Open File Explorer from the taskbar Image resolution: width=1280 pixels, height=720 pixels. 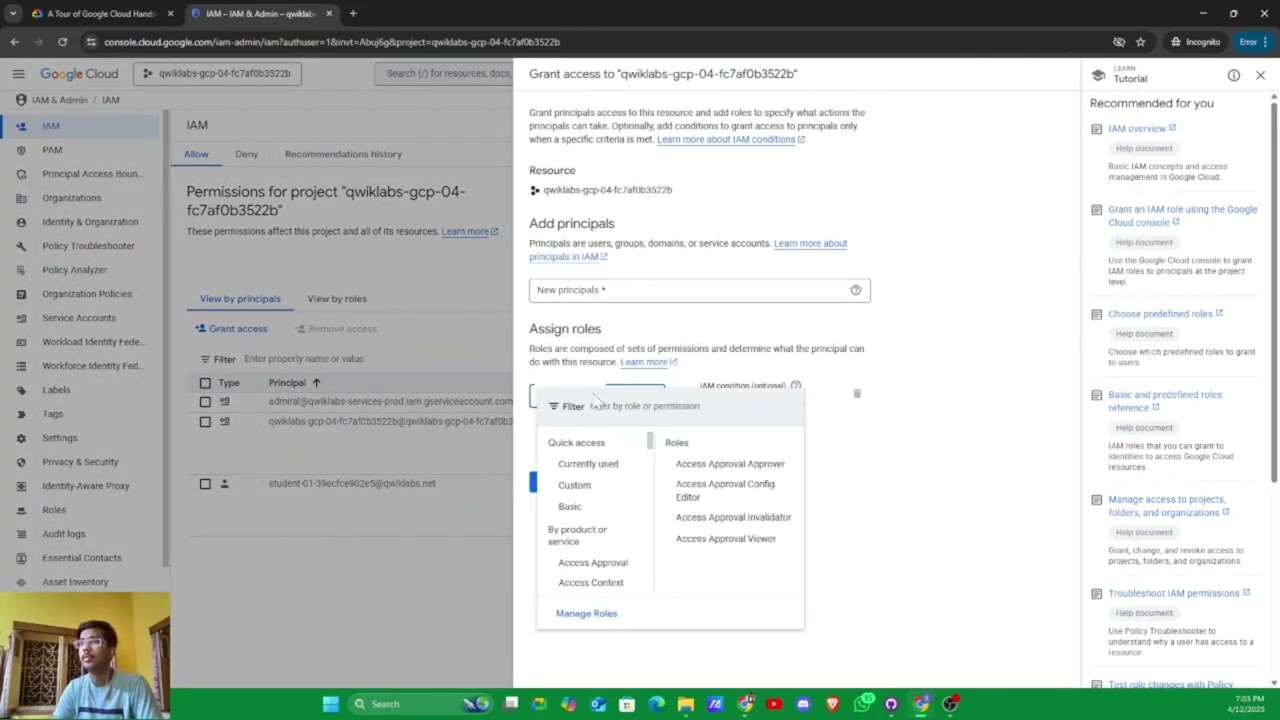click(686, 704)
